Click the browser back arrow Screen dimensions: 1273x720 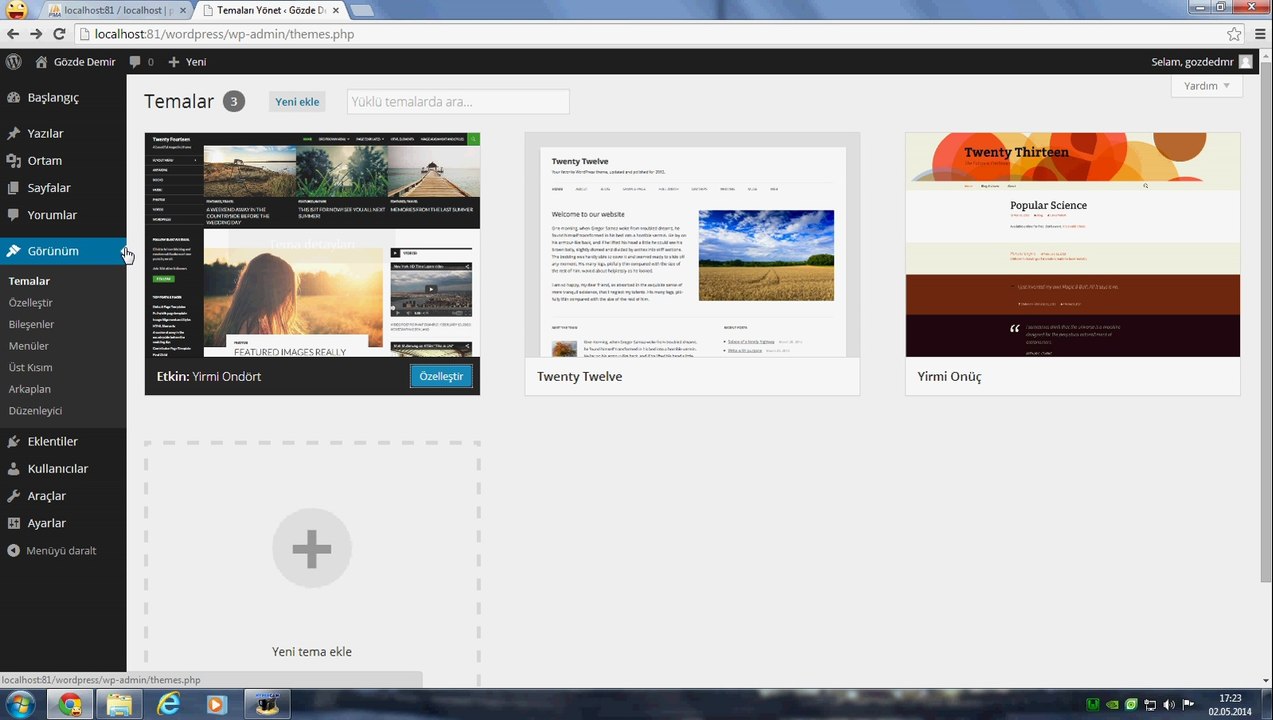coord(13,34)
